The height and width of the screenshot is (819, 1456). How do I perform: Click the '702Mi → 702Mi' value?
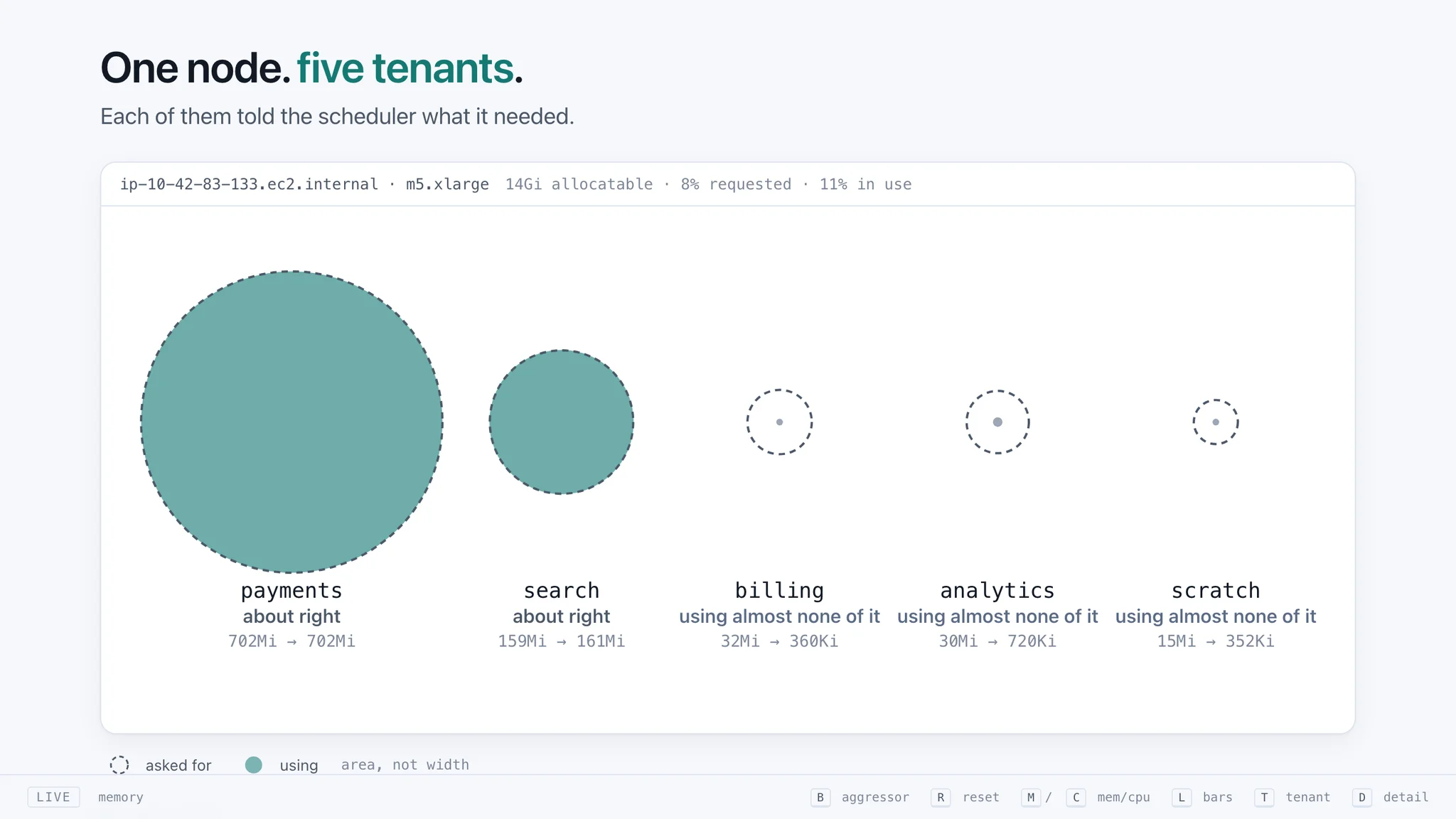tap(291, 641)
